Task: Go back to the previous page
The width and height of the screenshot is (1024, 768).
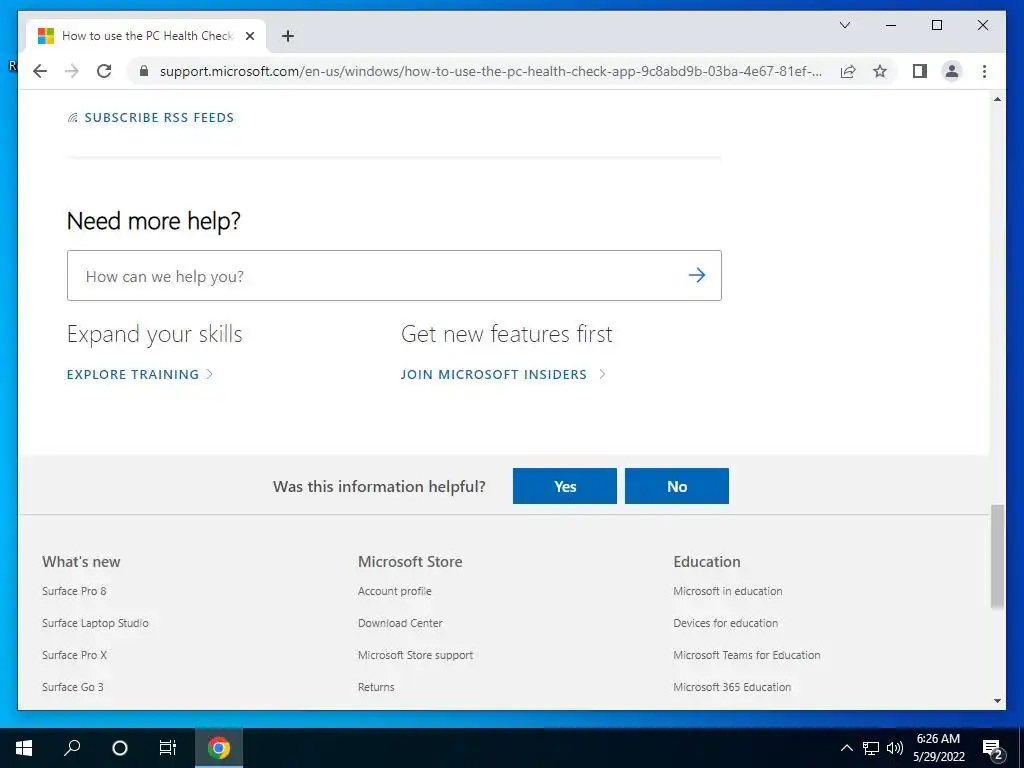Action: click(40, 71)
